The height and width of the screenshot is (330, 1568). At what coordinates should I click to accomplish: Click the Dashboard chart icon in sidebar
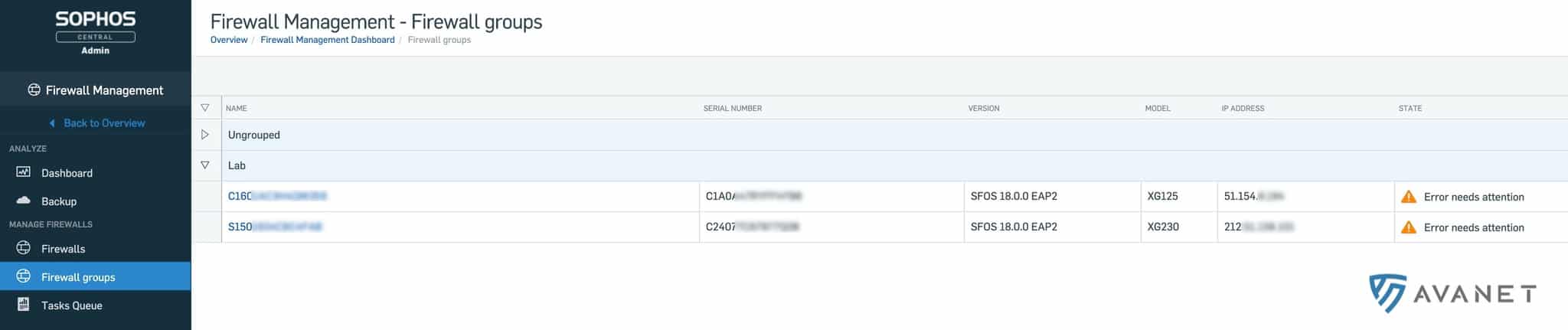coord(24,172)
